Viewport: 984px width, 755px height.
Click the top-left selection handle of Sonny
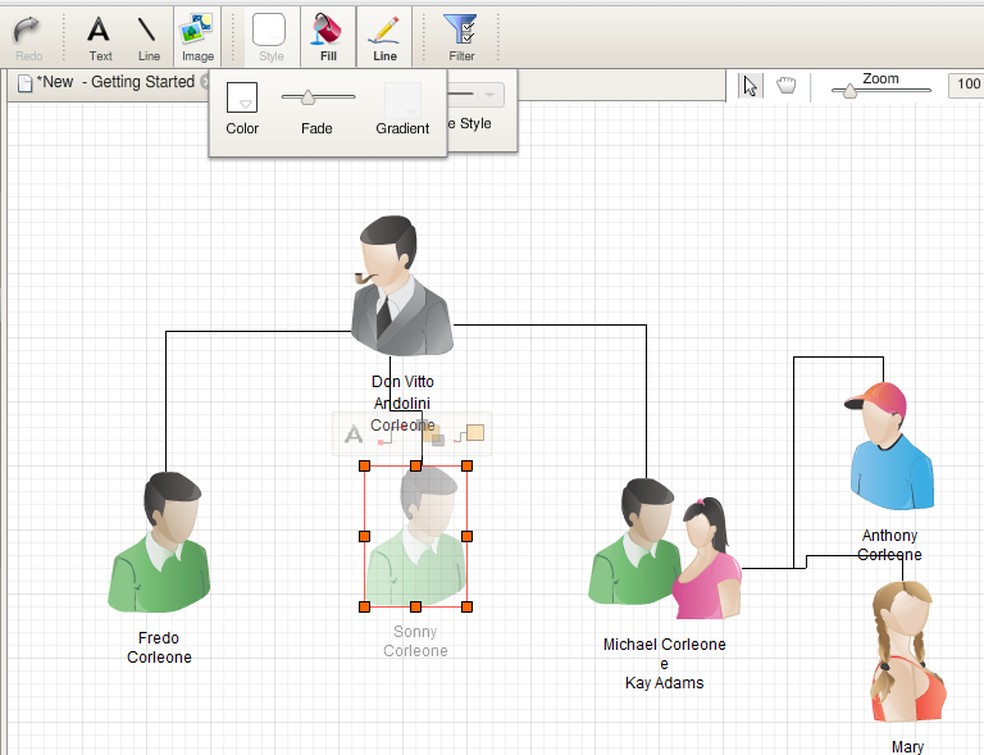(365, 466)
